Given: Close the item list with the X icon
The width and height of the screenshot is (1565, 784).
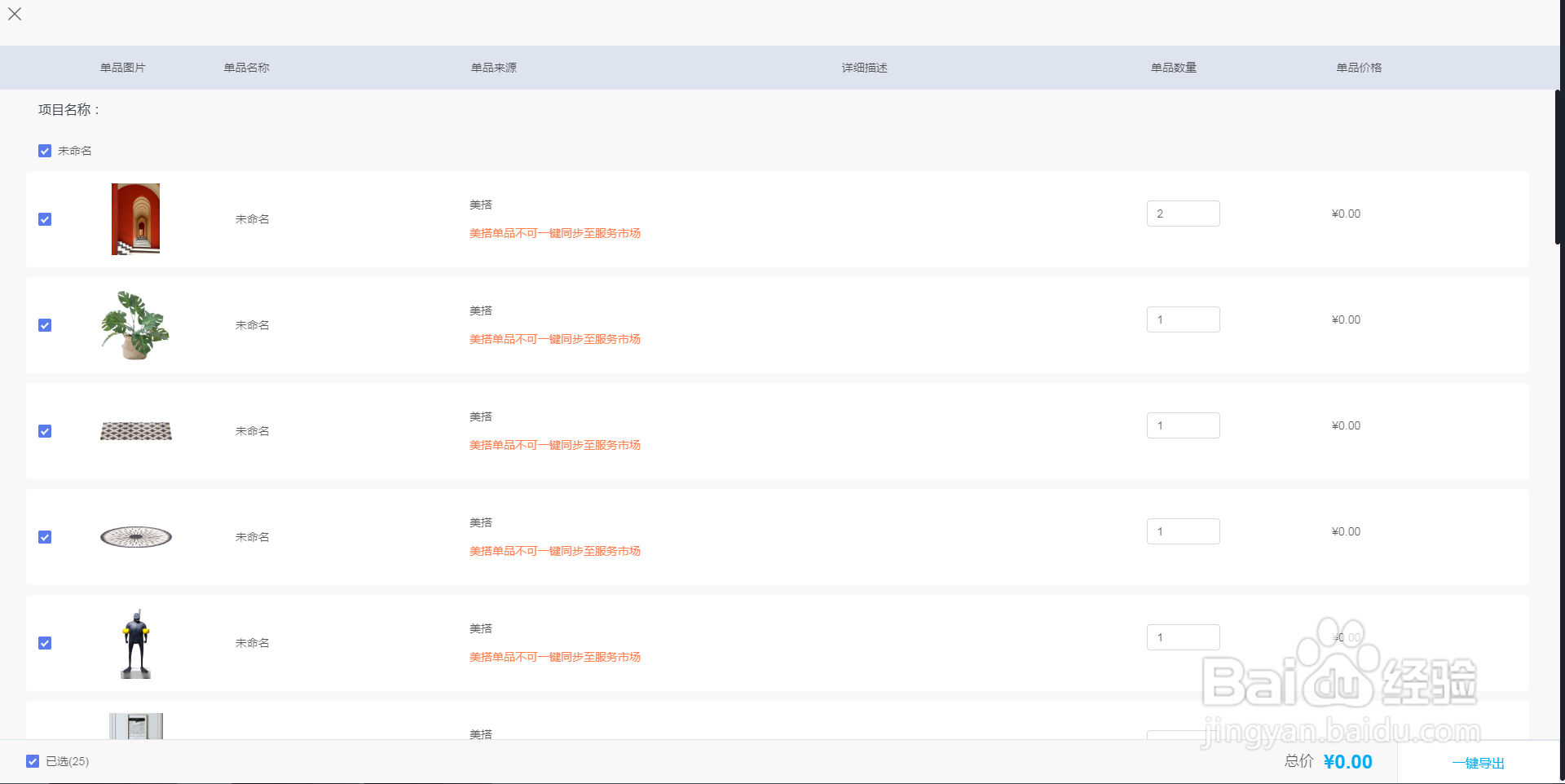Looking at the screenshot, I should (x=15, y=14).
